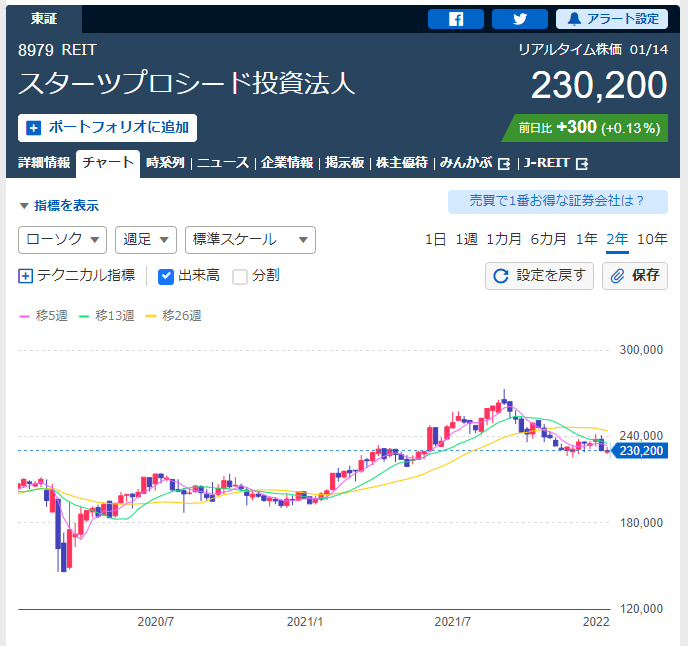This screenshot has height=646, width=688.
Task: Click the 300,000 price axis label
Action: pos(641,350)
